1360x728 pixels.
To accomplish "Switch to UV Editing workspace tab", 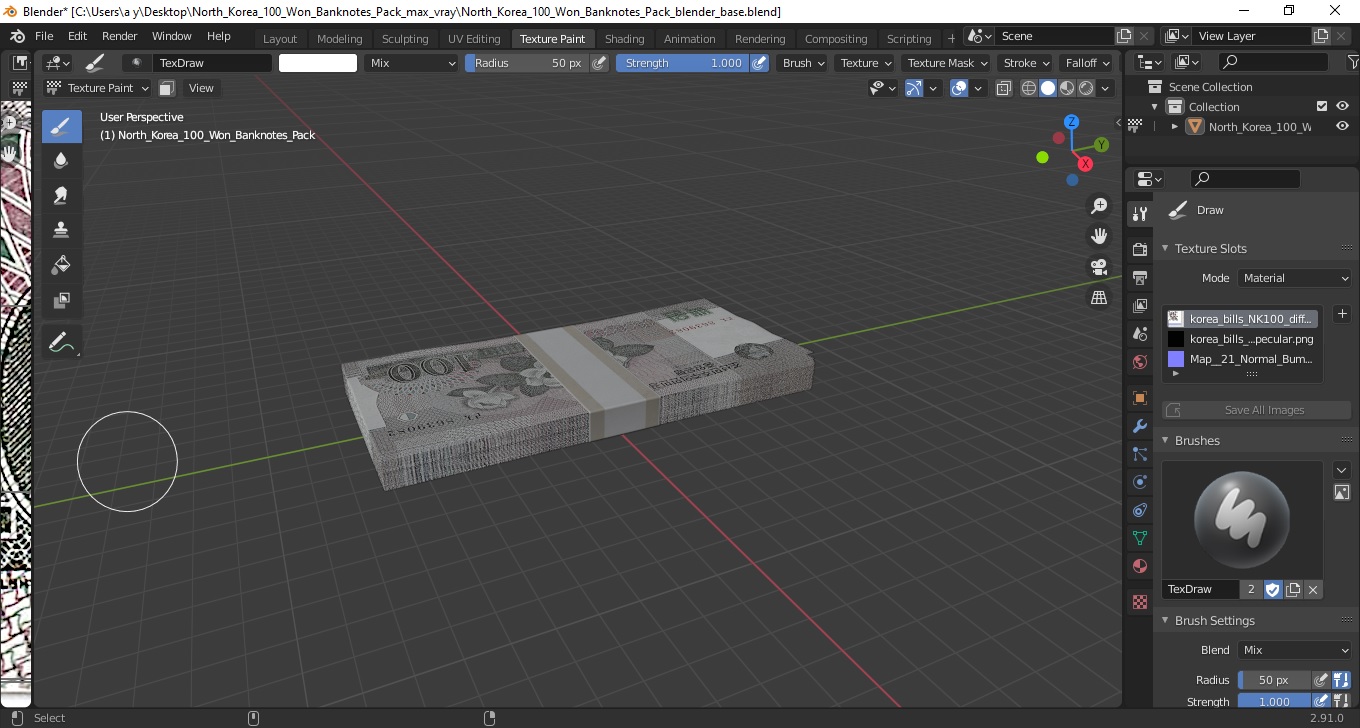I will coord(474,39).
